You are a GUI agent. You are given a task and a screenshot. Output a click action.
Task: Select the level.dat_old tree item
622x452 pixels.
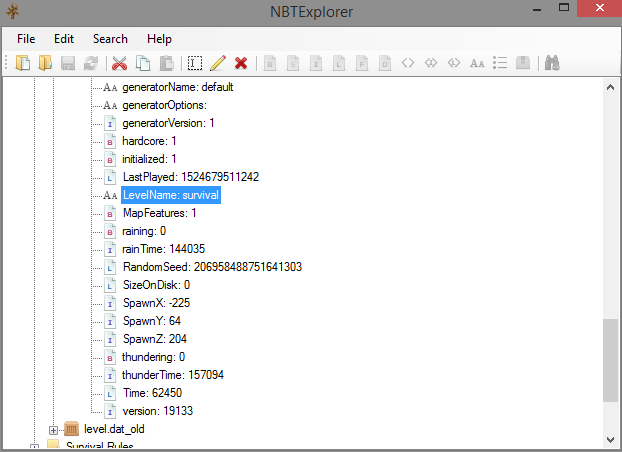[114, 429]
